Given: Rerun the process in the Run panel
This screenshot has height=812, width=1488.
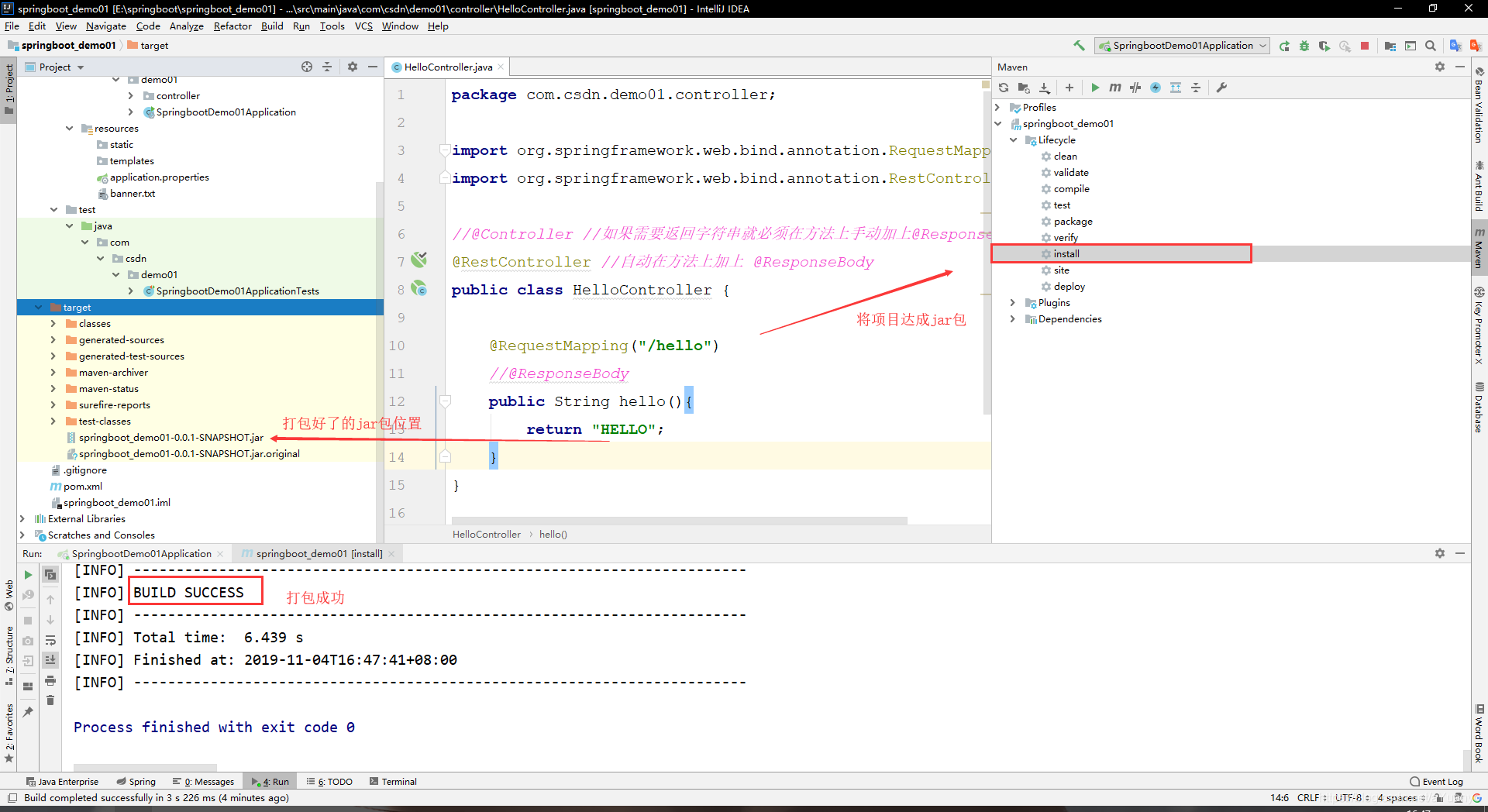Looking at the screenshot, I should 29,575.
